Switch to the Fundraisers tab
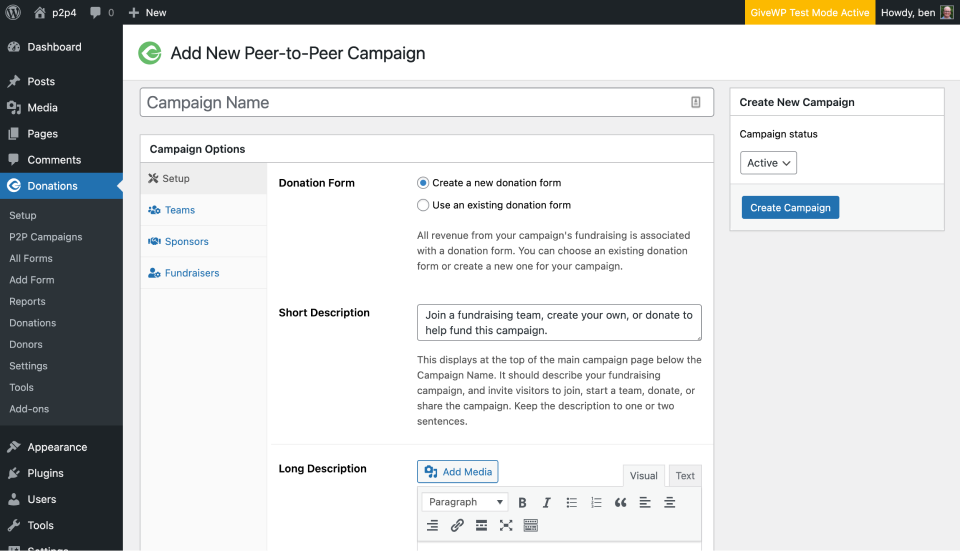 (204, 273)
